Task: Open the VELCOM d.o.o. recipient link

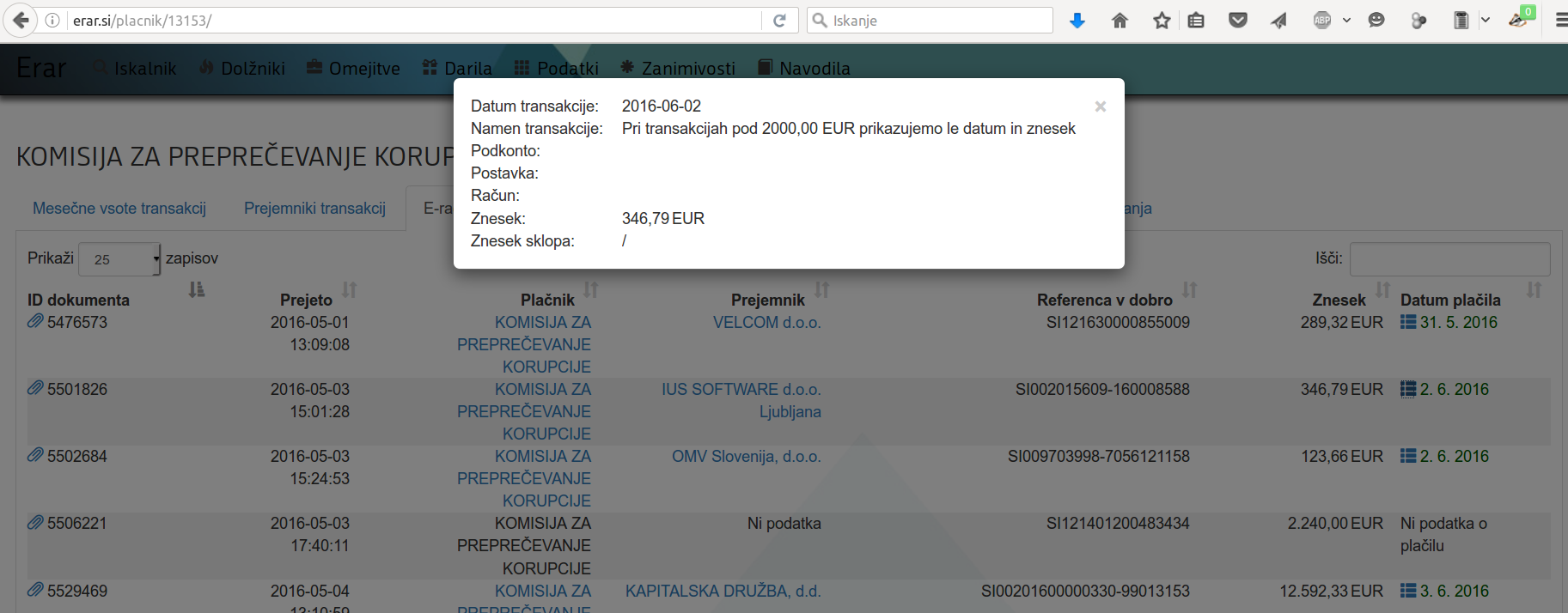Action: coord(767,322)
